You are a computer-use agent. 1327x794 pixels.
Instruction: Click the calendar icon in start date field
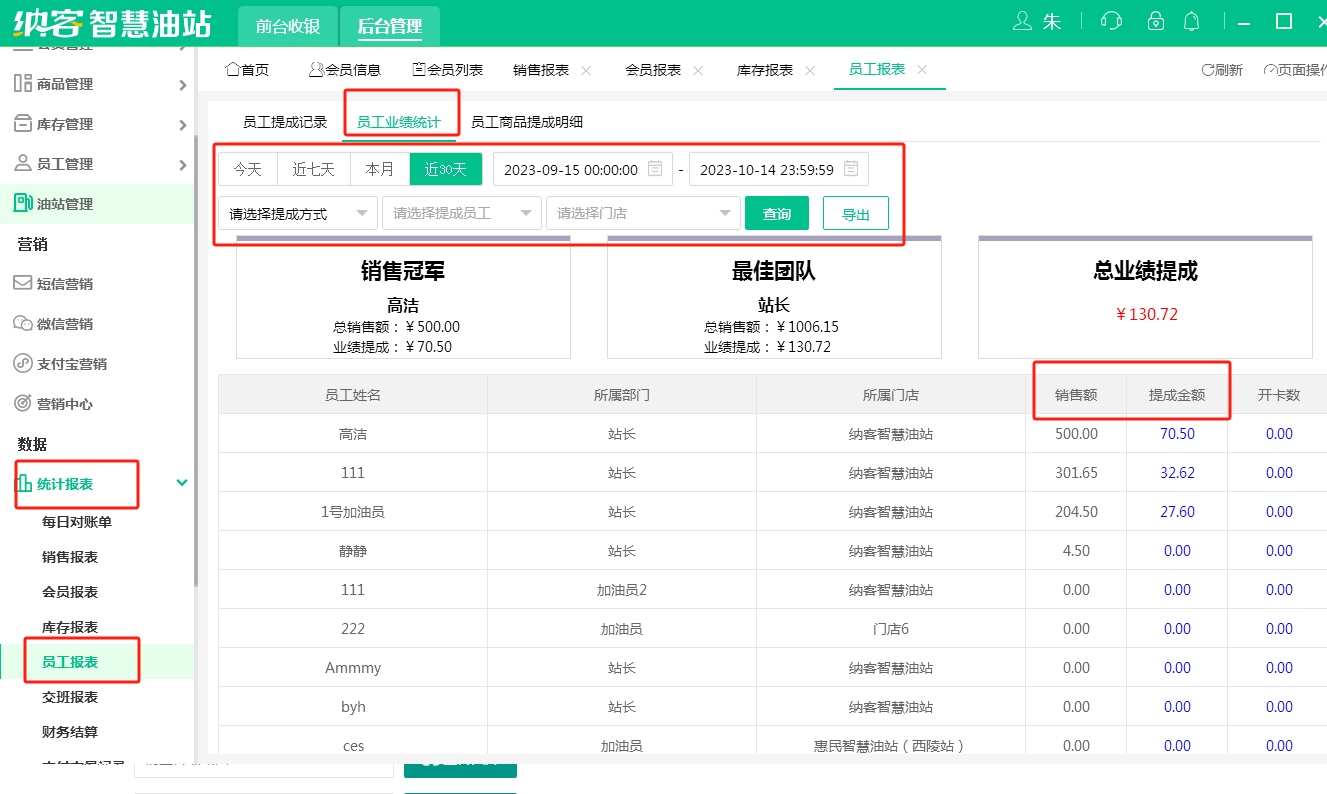coord(655,169)
